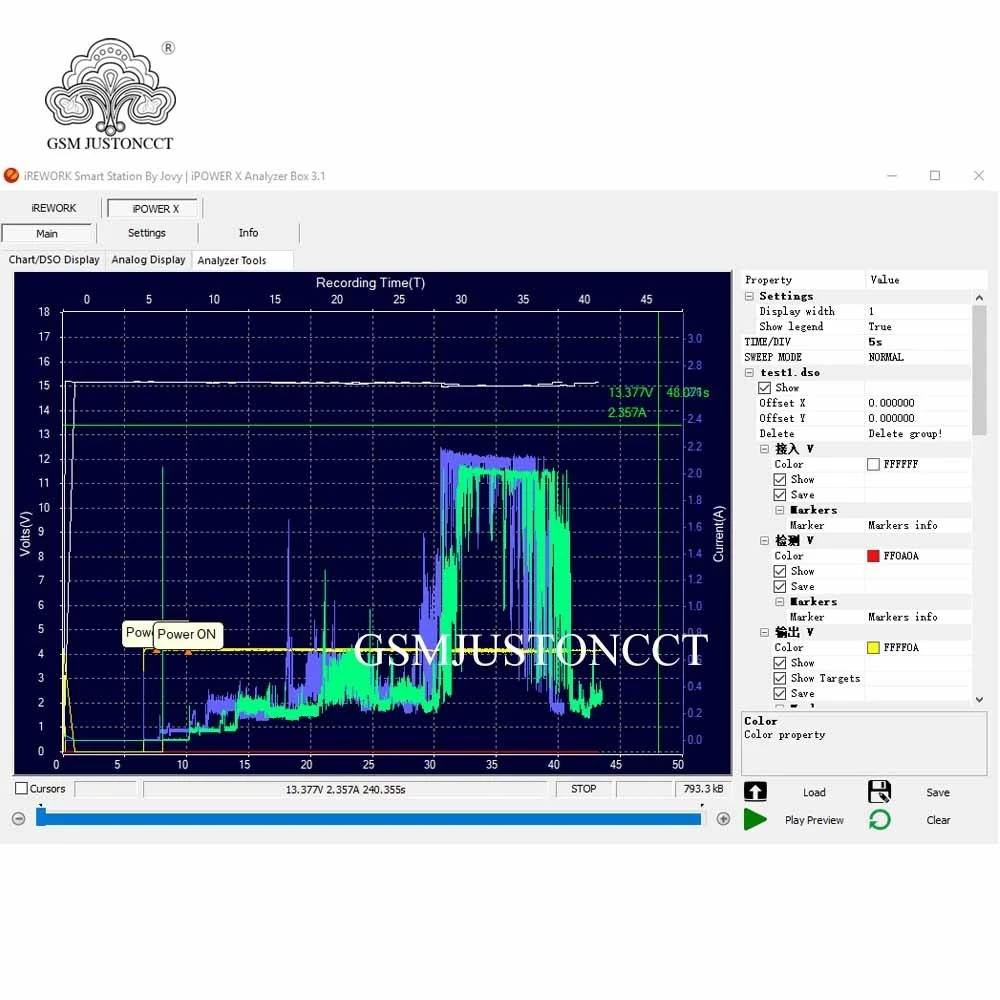Click the 793.3 kB file size field
Screen dimensions: 1000x1000
[x=703, y=789]
